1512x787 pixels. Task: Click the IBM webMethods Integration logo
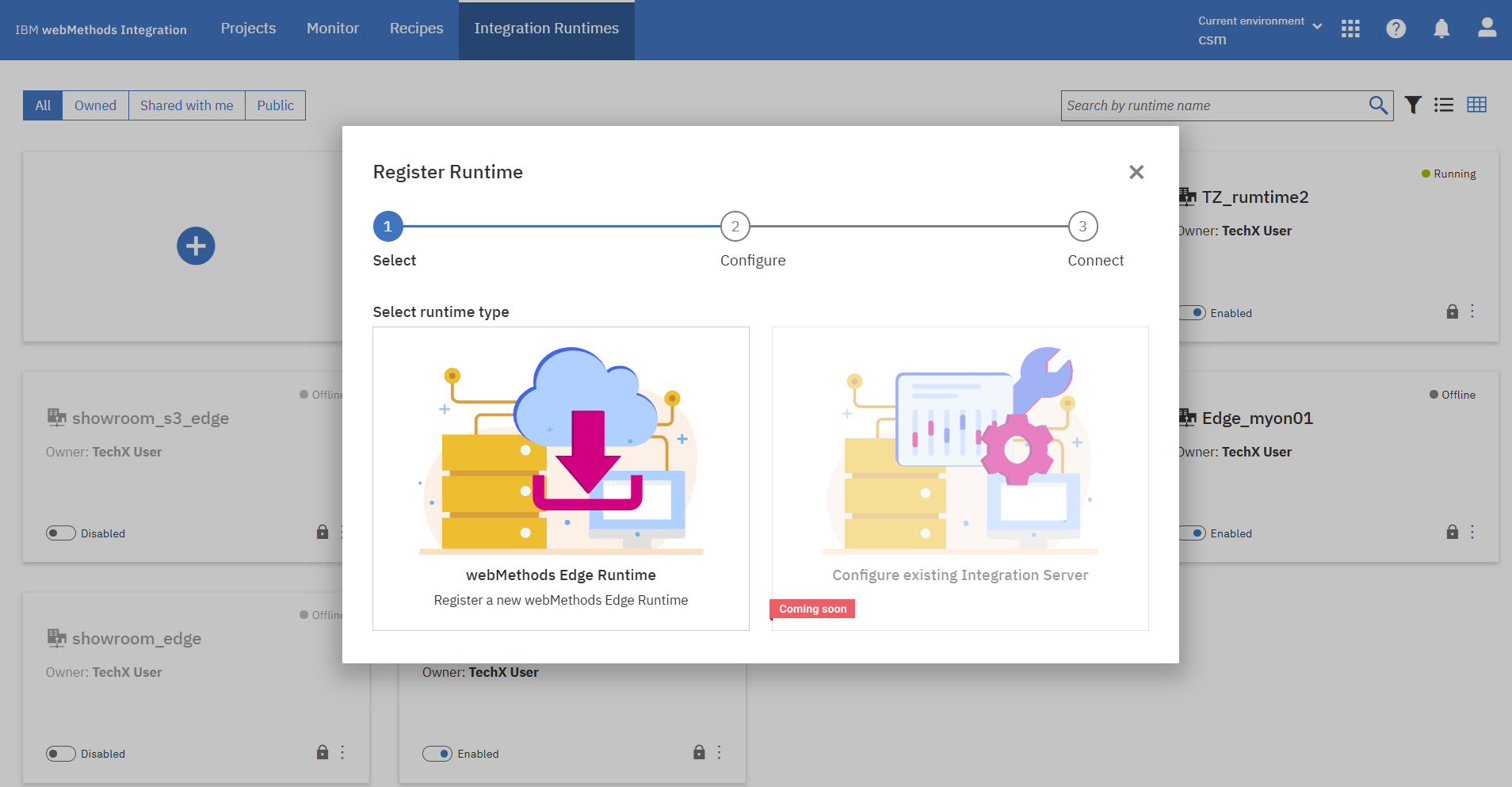click(101, 30)
